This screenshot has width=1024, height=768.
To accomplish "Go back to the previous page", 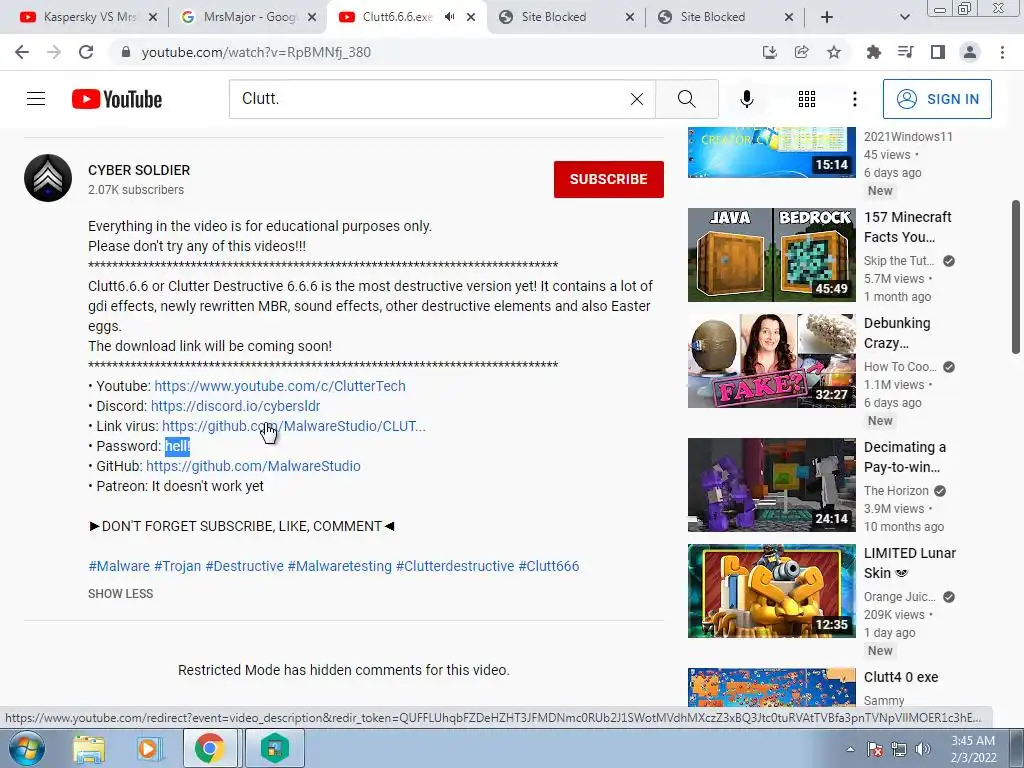I will coord(22,52).
